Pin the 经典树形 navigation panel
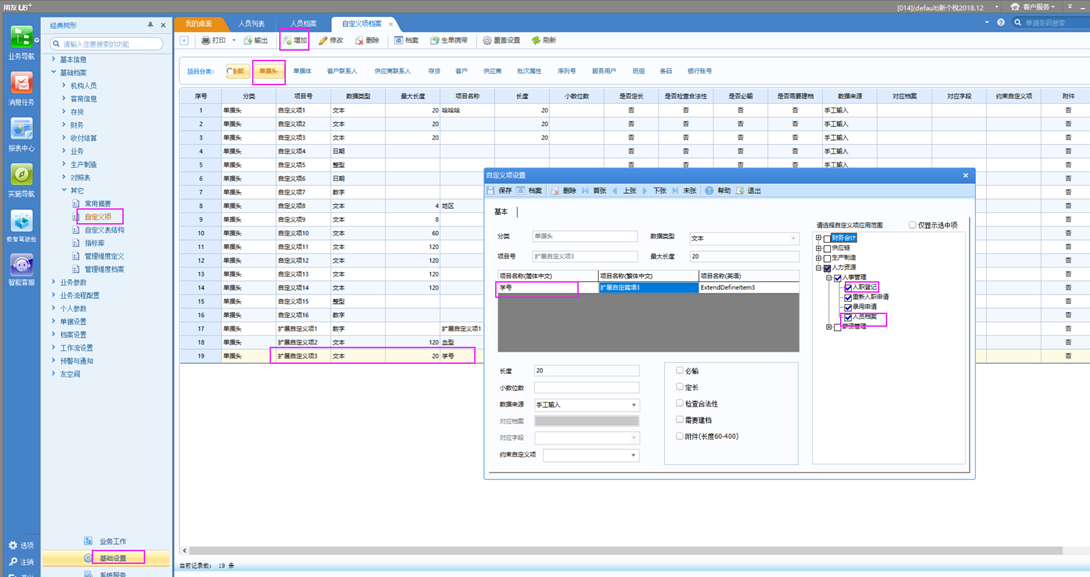1090x577 pixels. pyautogui.click(x=149, y=25)
